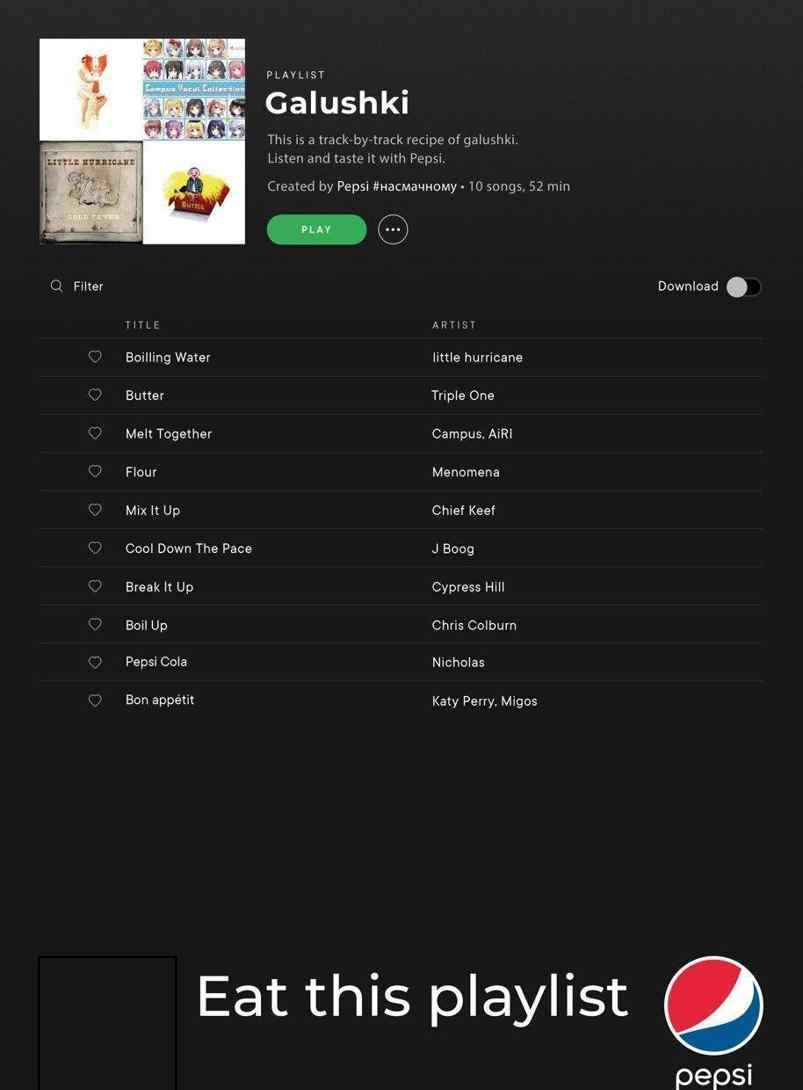Click heart icon beside Flour

tap(95, 471)
